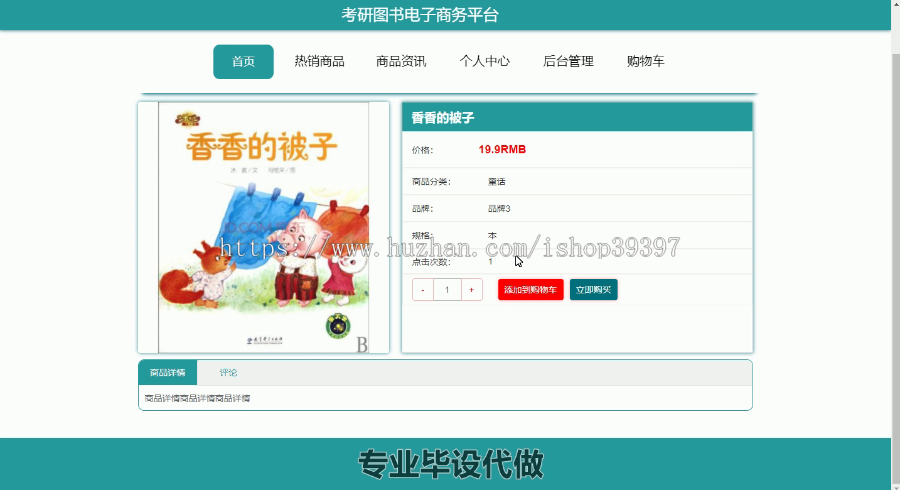Click the 香香的被子 book cover image
Viewport: 900px width, 490px height.
[263, 227]
